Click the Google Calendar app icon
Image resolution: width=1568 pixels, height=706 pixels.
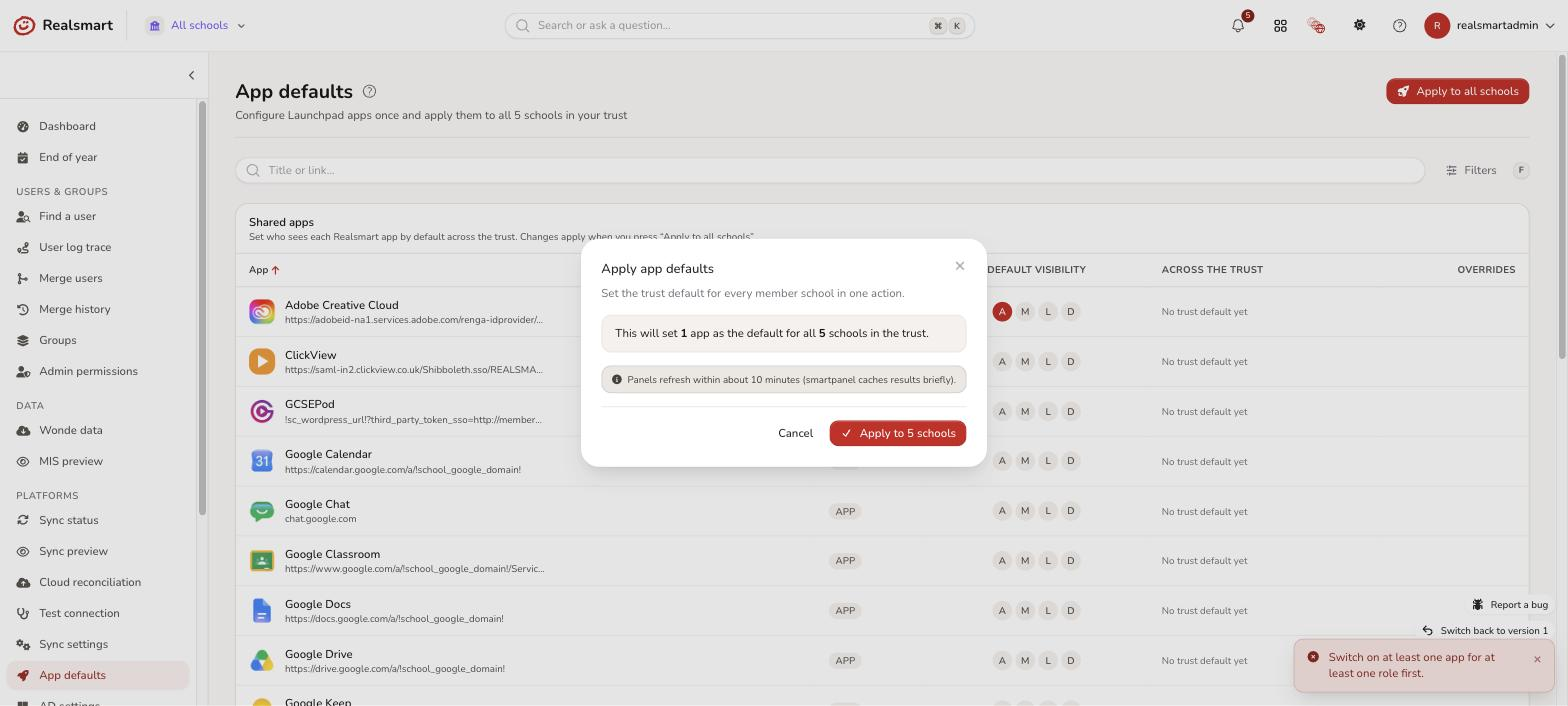pos(262,461)
